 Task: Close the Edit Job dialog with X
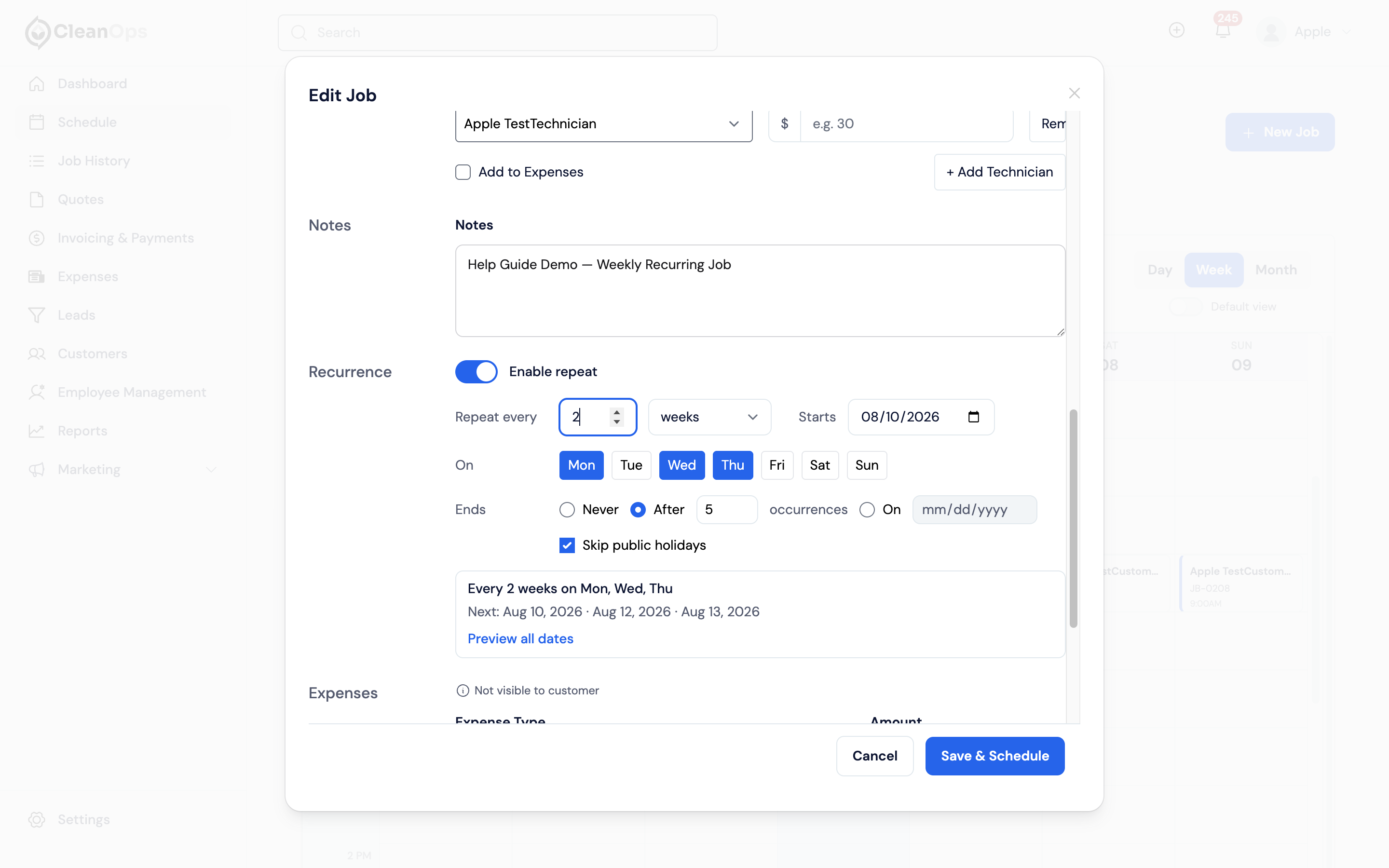pos(1075,93)
